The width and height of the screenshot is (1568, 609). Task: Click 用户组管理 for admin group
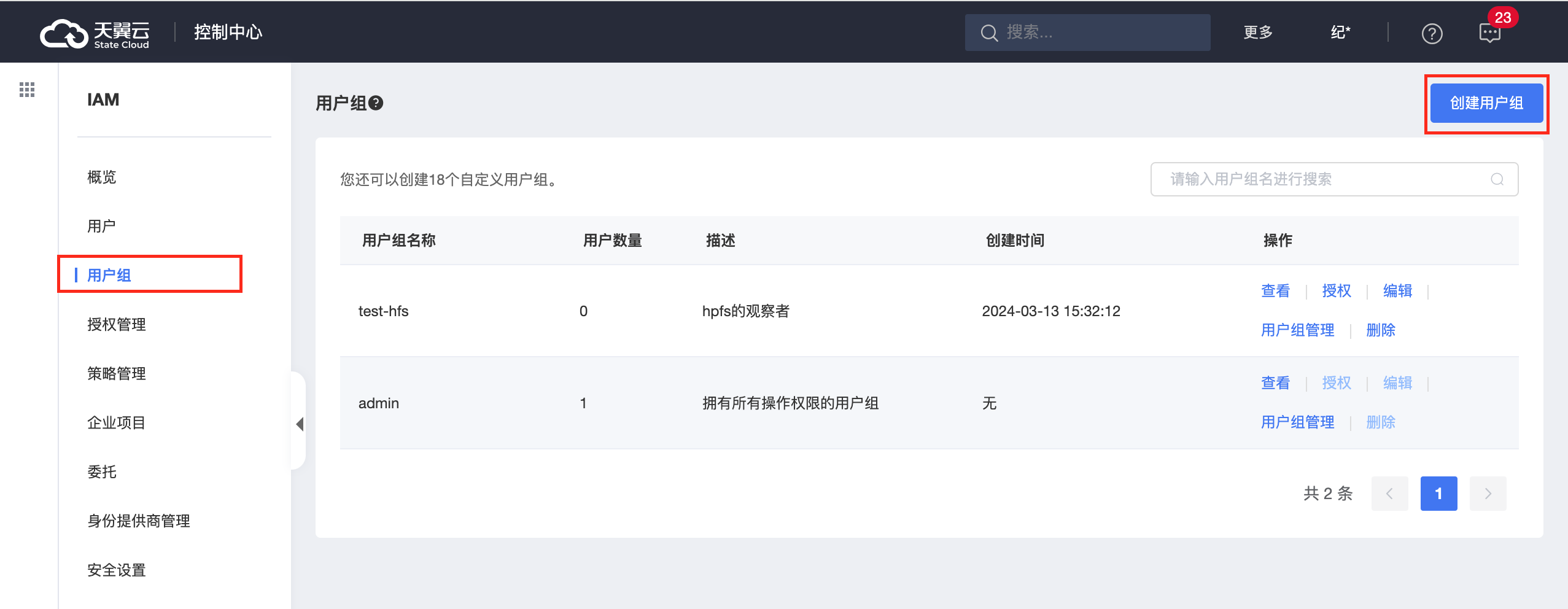1297,422
